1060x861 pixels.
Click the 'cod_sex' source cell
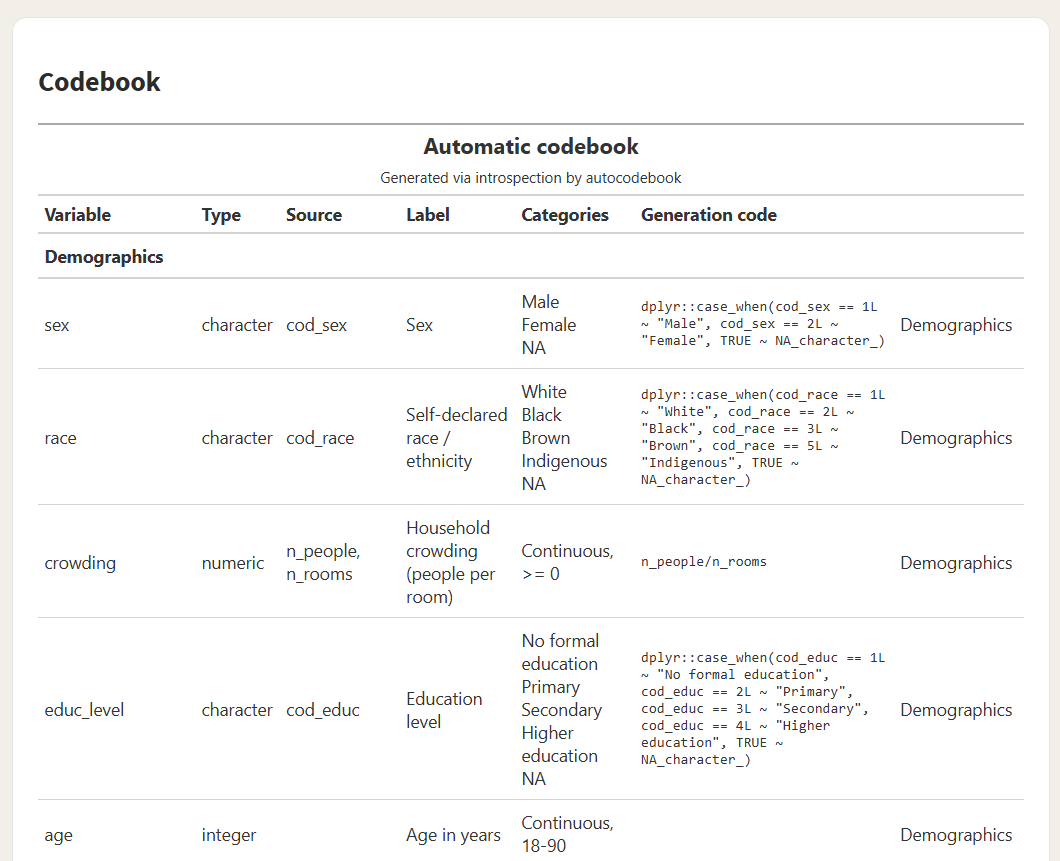coord(316,325)
